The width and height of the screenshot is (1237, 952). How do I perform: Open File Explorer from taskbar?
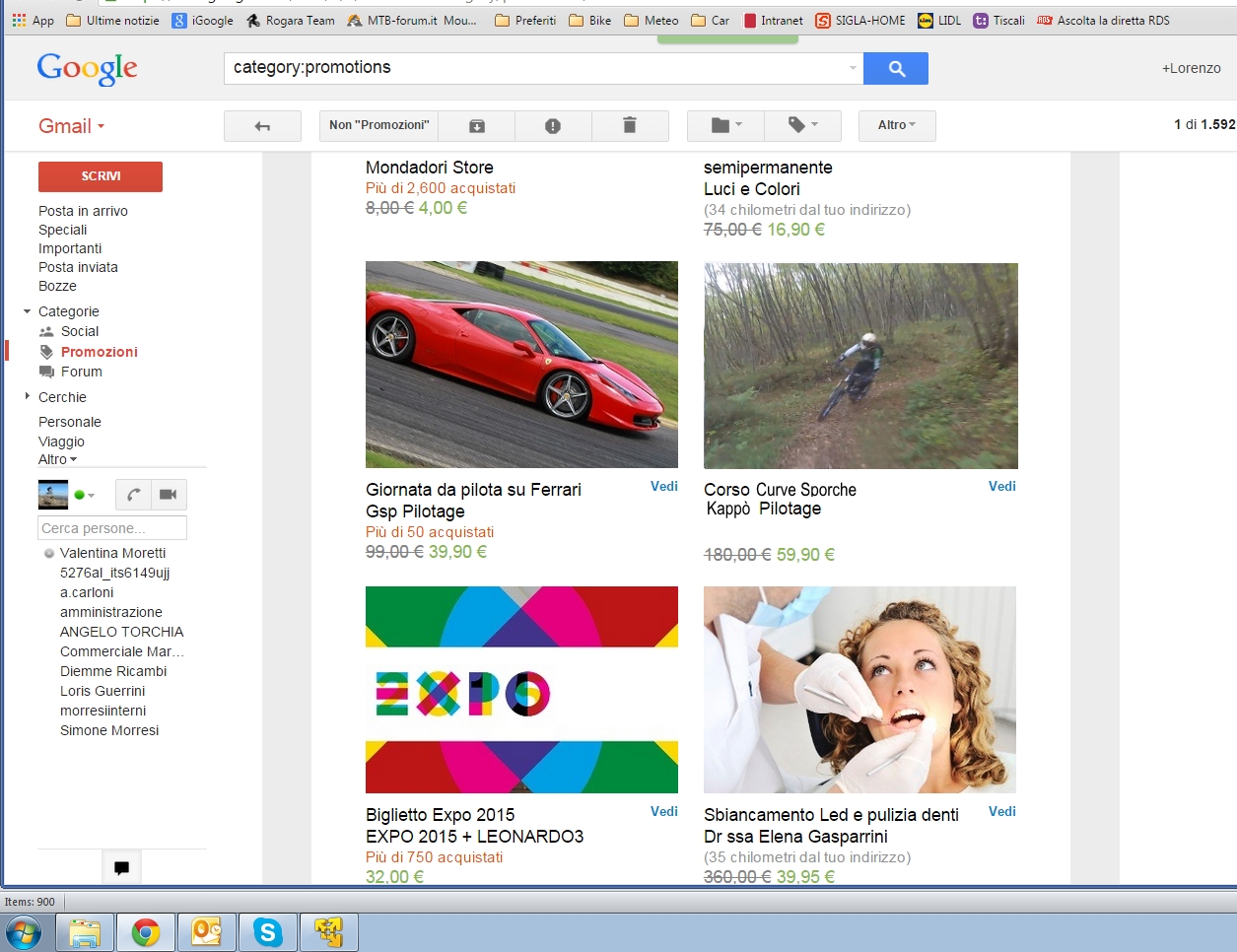(85, 932)
